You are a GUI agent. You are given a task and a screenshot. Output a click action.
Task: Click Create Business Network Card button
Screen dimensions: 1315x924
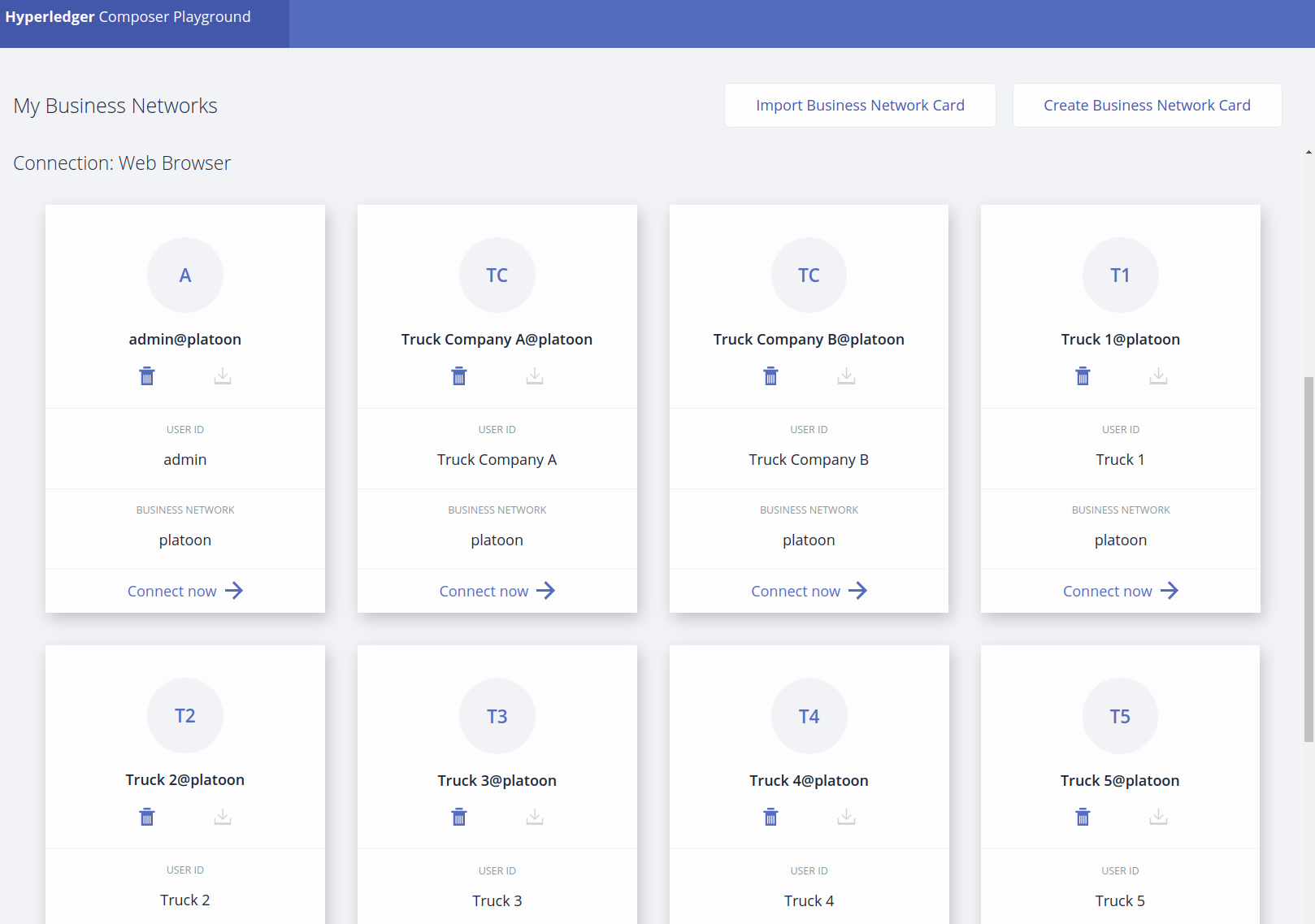coord(1147,106)
